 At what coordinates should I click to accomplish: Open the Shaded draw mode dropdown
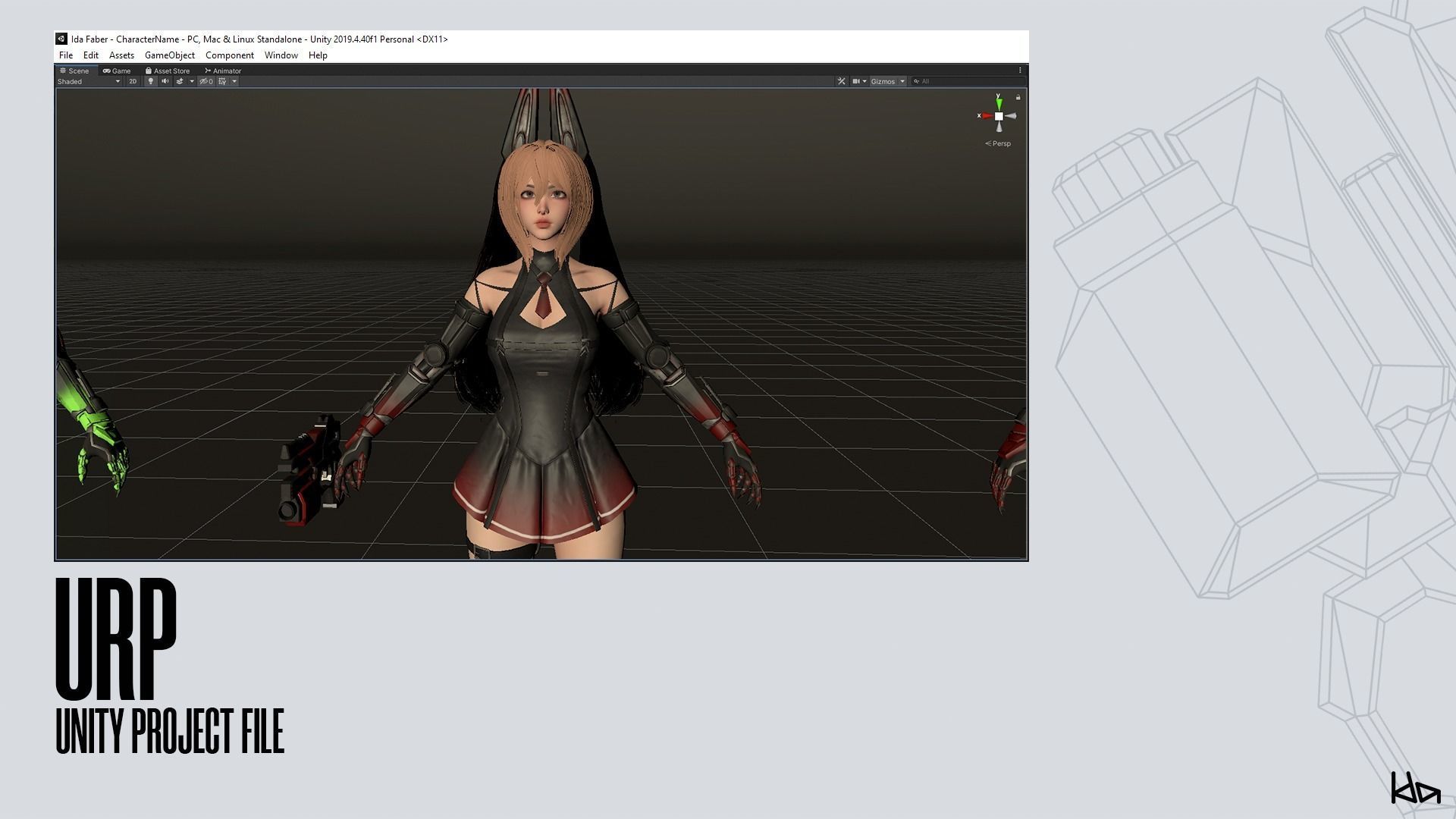[x=89, y=81]
